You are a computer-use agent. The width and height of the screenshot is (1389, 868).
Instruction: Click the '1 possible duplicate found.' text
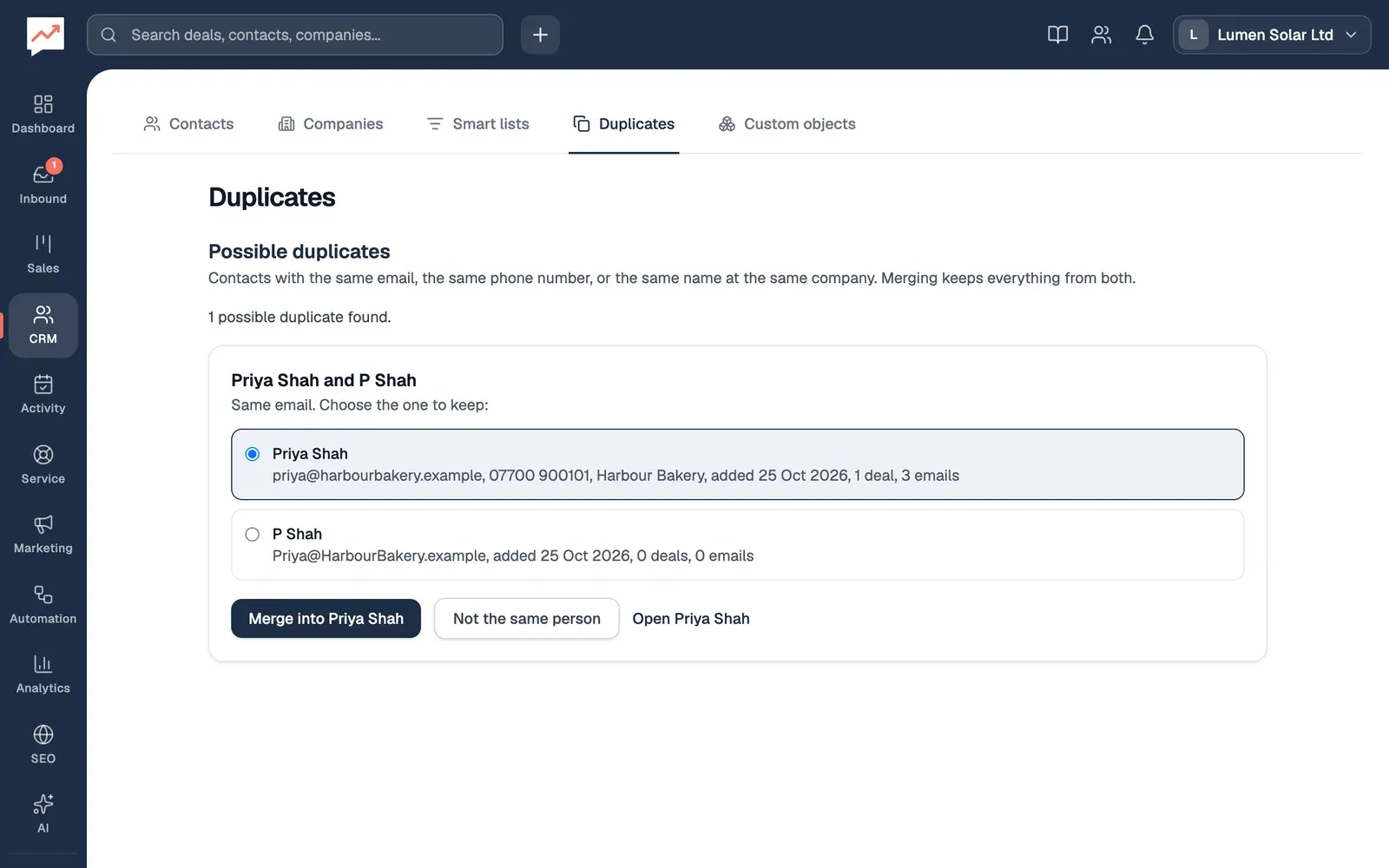tap(300, 318)
